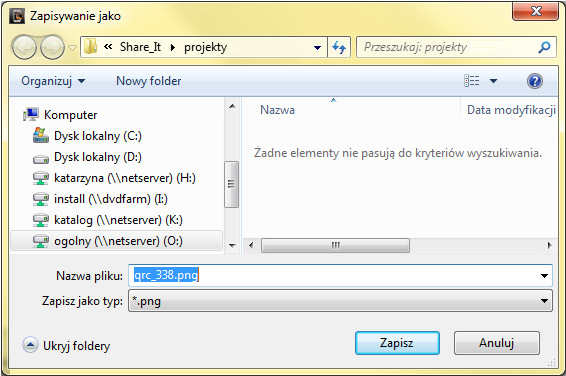566x376 pixels.
Task: Click the file list horizontal scrollbar thumb
Action: [335, 245]
